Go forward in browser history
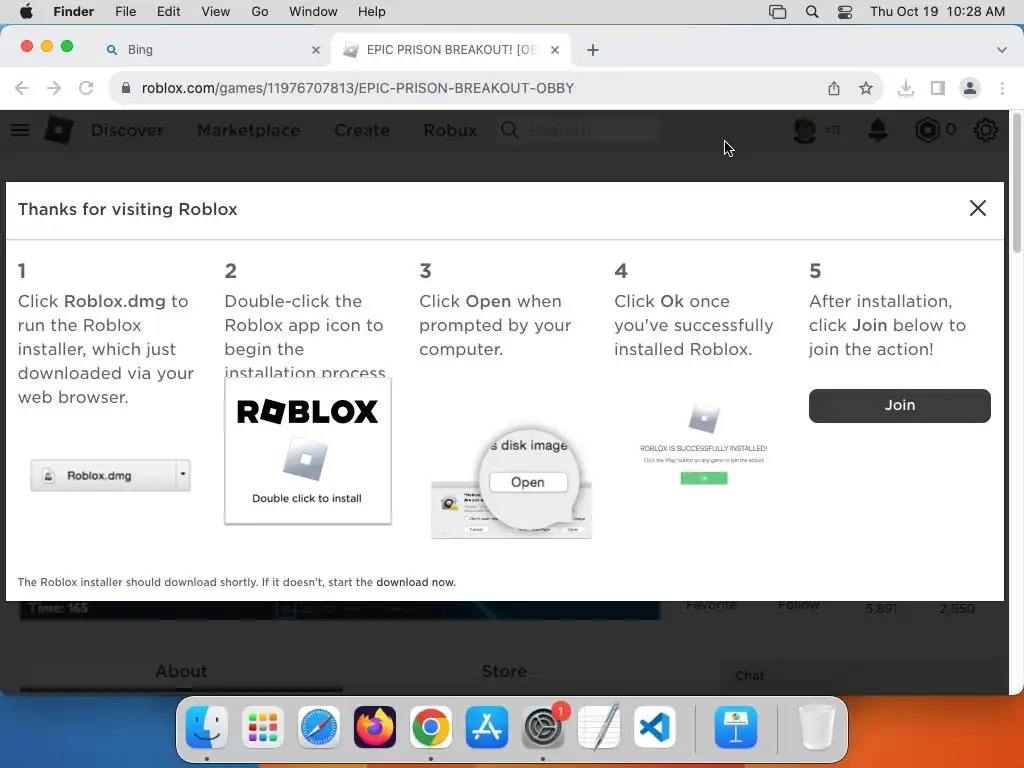Image resolution: width=1024 pixels, height=768 pixels. 54,88
